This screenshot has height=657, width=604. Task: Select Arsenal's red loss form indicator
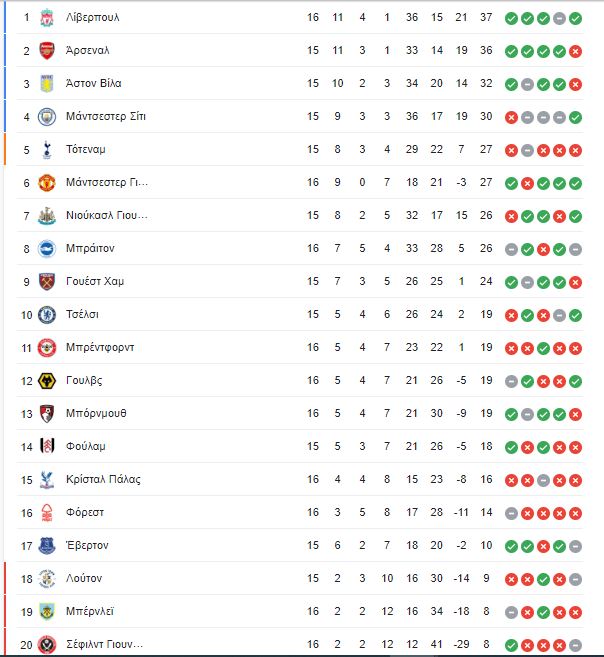576,52
